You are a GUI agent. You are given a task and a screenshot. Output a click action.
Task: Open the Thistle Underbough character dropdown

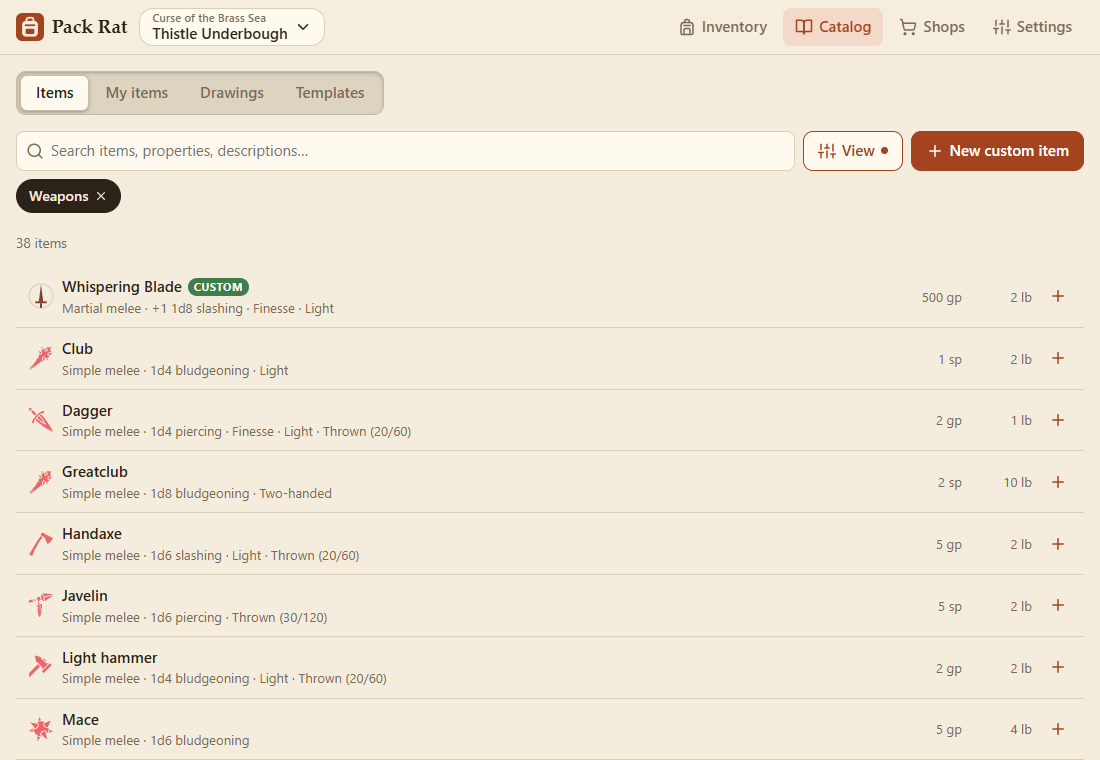232,27
